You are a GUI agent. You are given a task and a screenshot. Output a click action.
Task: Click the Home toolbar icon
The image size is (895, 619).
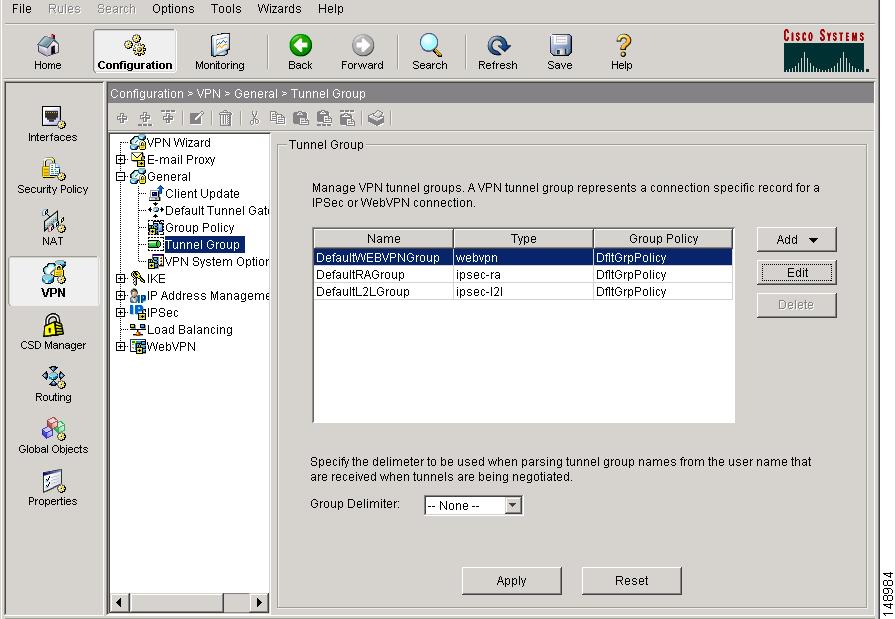(47, 50)
